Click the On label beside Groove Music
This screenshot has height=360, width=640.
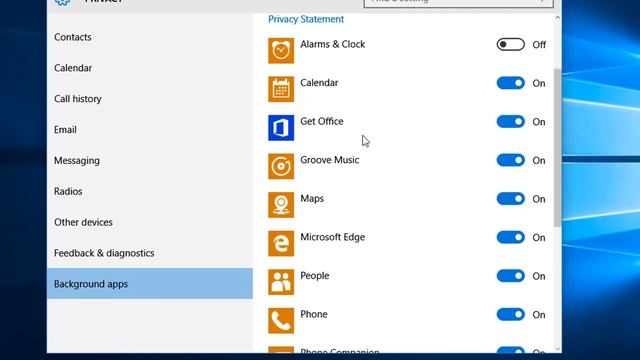539,160
